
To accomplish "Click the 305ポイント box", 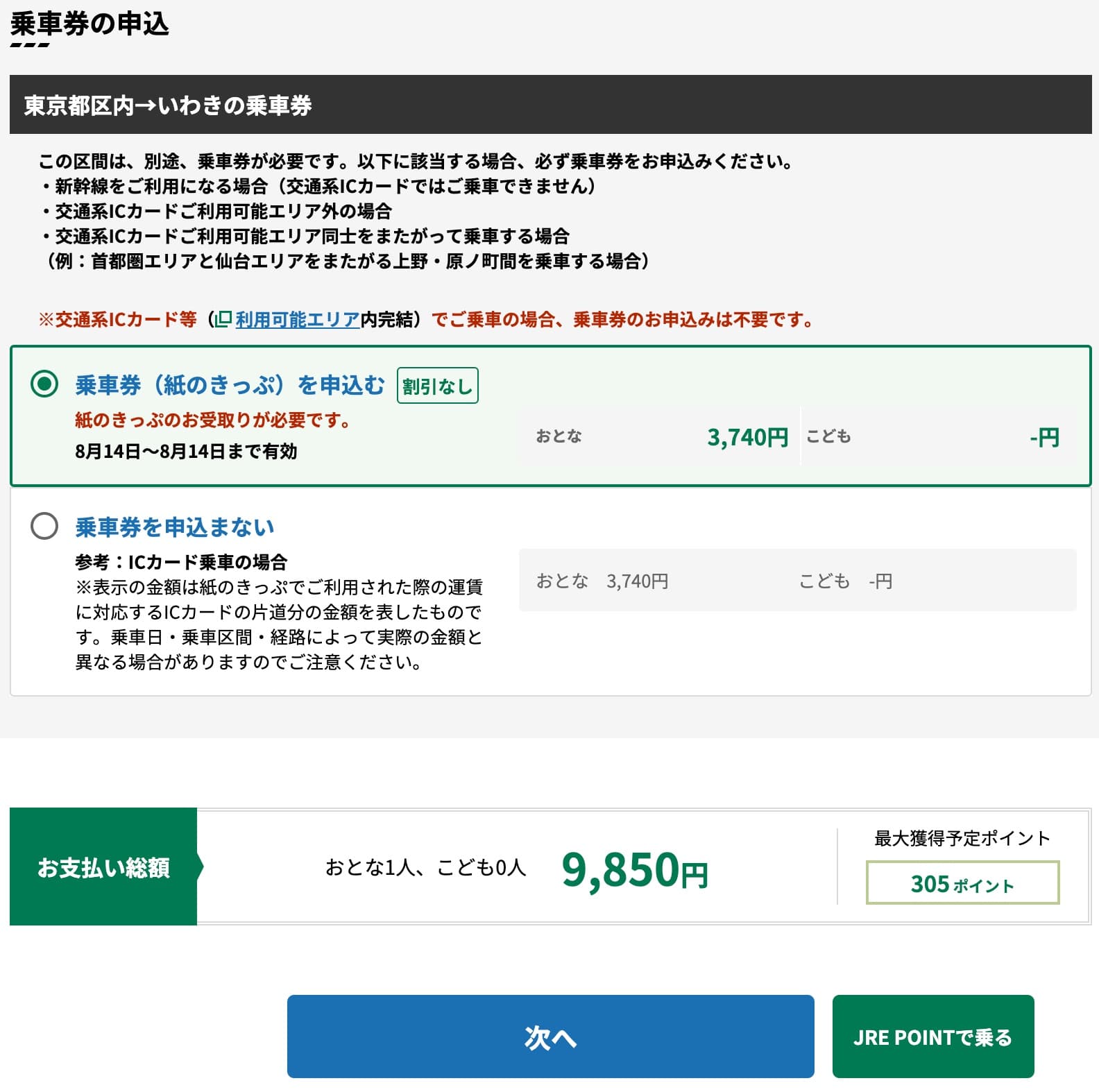I will coord(962,882).
